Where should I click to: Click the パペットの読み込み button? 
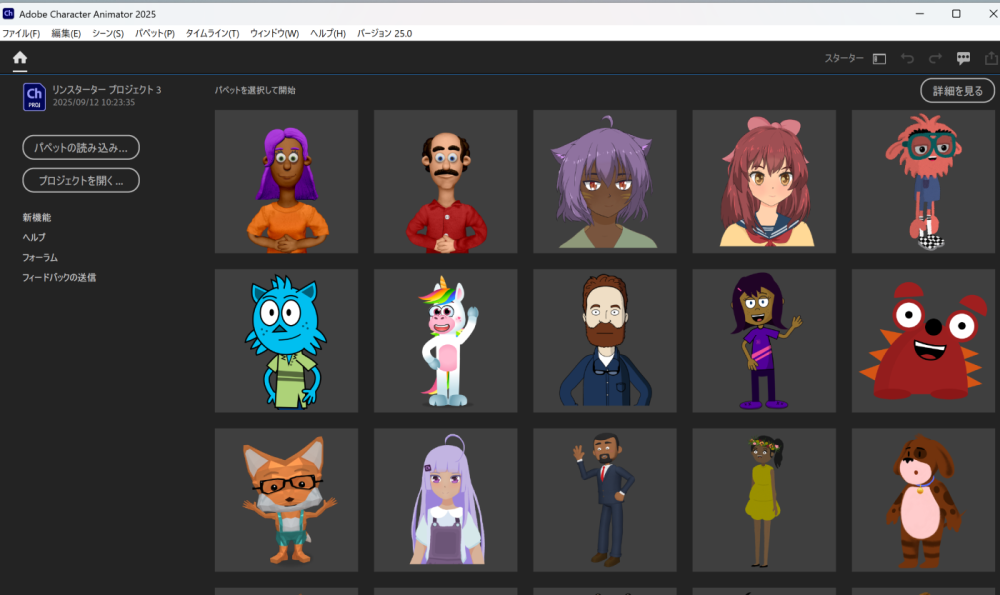(81, 148)
